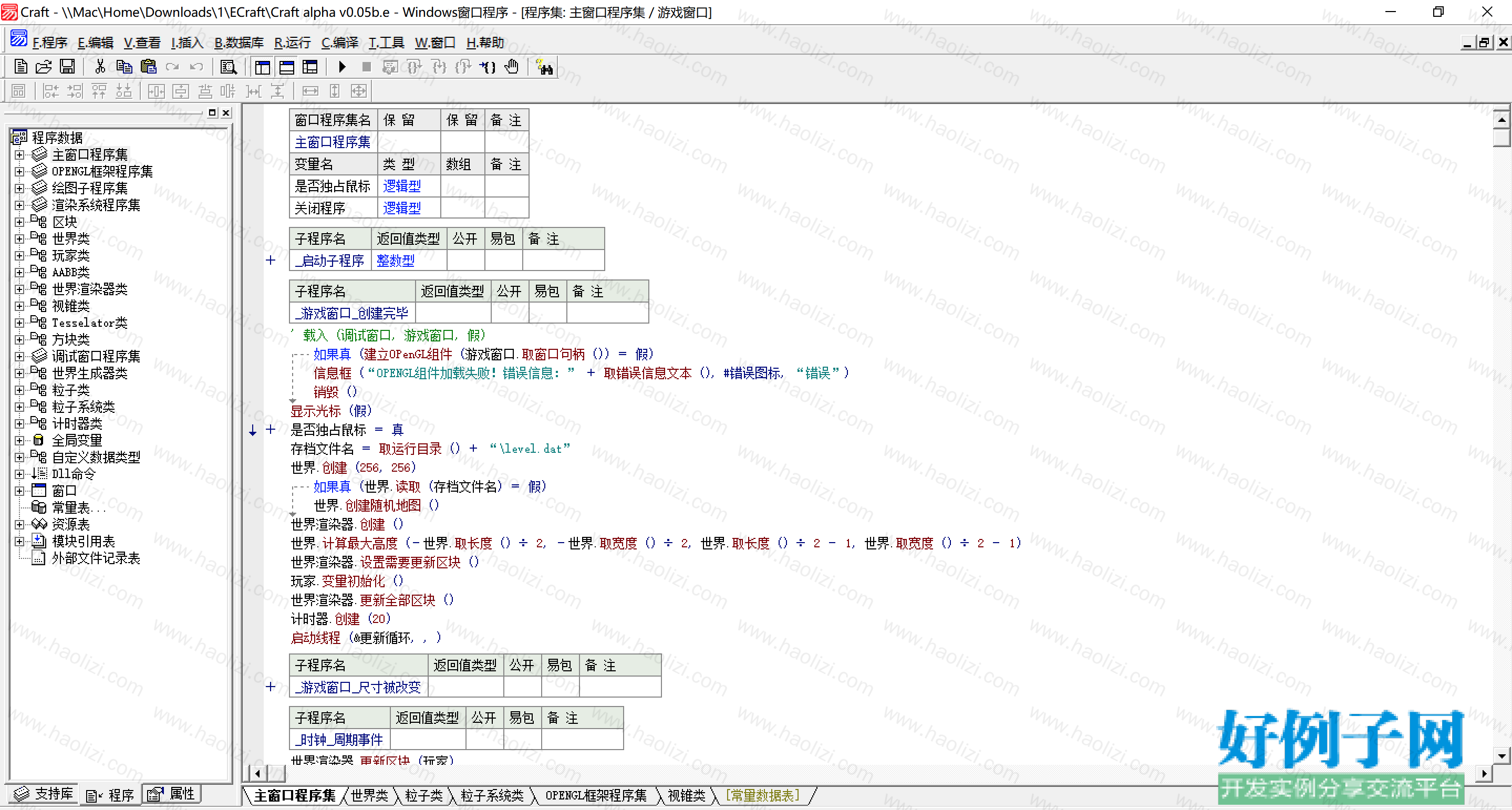1512x810 pixels.
Task: Click the editor vertical scrollbar down arrow
Action: [x=1501, y=756]
